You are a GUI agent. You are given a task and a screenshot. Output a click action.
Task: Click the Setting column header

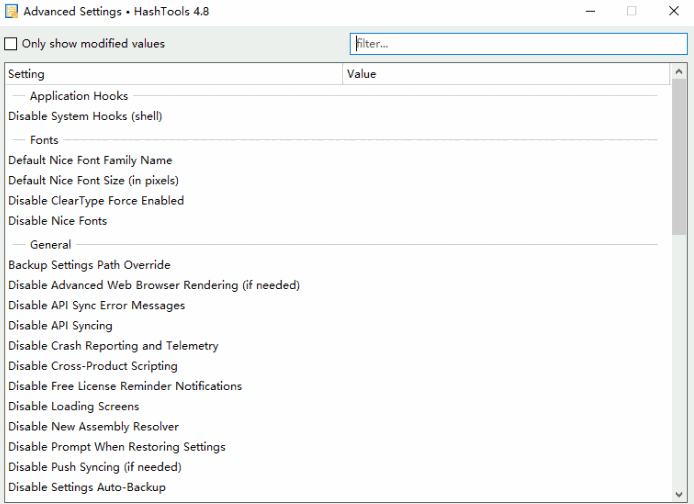coord(174,74)
